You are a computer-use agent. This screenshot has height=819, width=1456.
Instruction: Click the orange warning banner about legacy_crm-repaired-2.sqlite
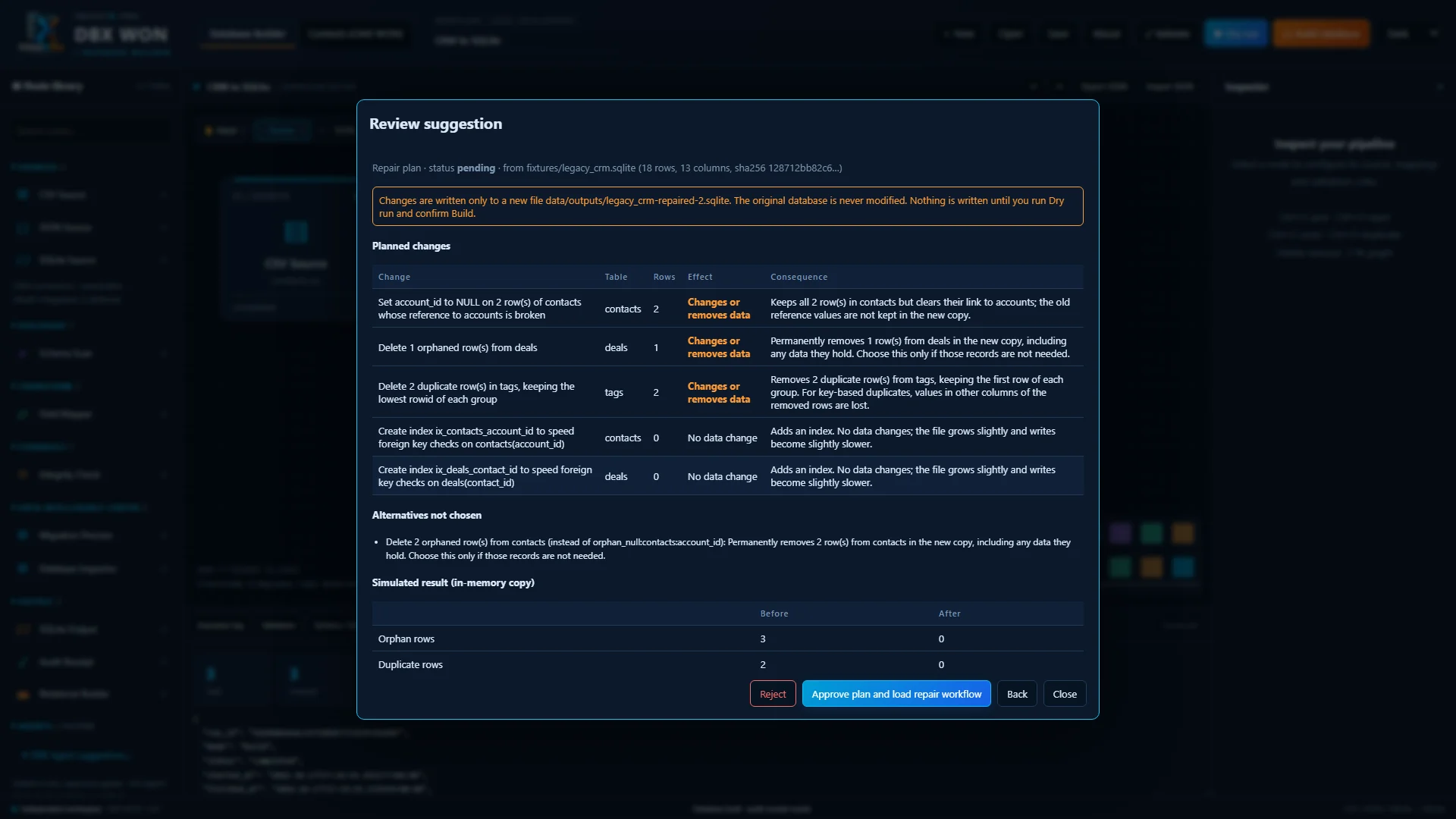pos(727,206)
